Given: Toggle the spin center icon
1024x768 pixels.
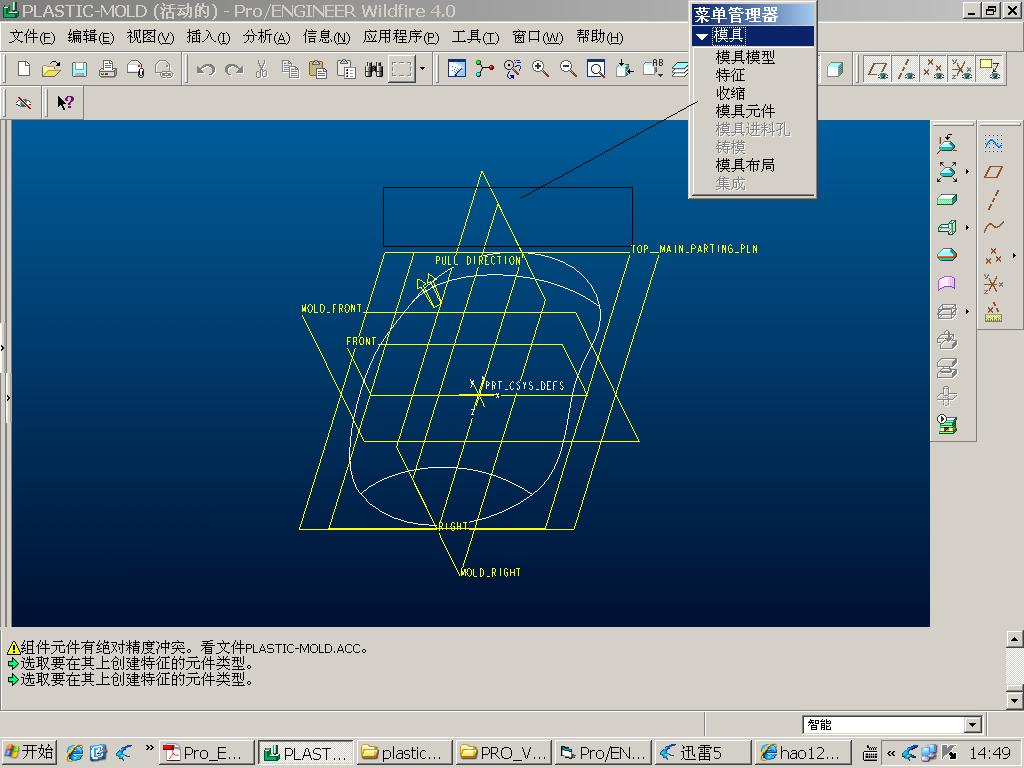Looking at the screenshot, I should point(485,69).
